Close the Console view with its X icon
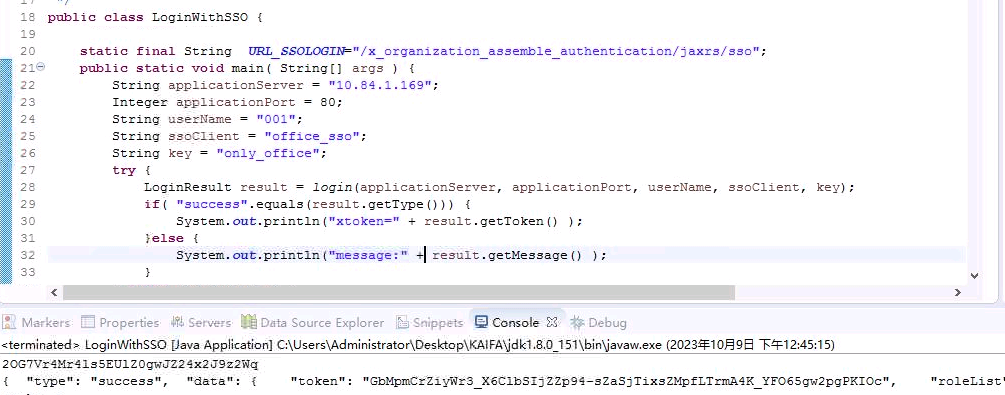Viewport: 1005px width, 395px height. (x=552, y=322)
